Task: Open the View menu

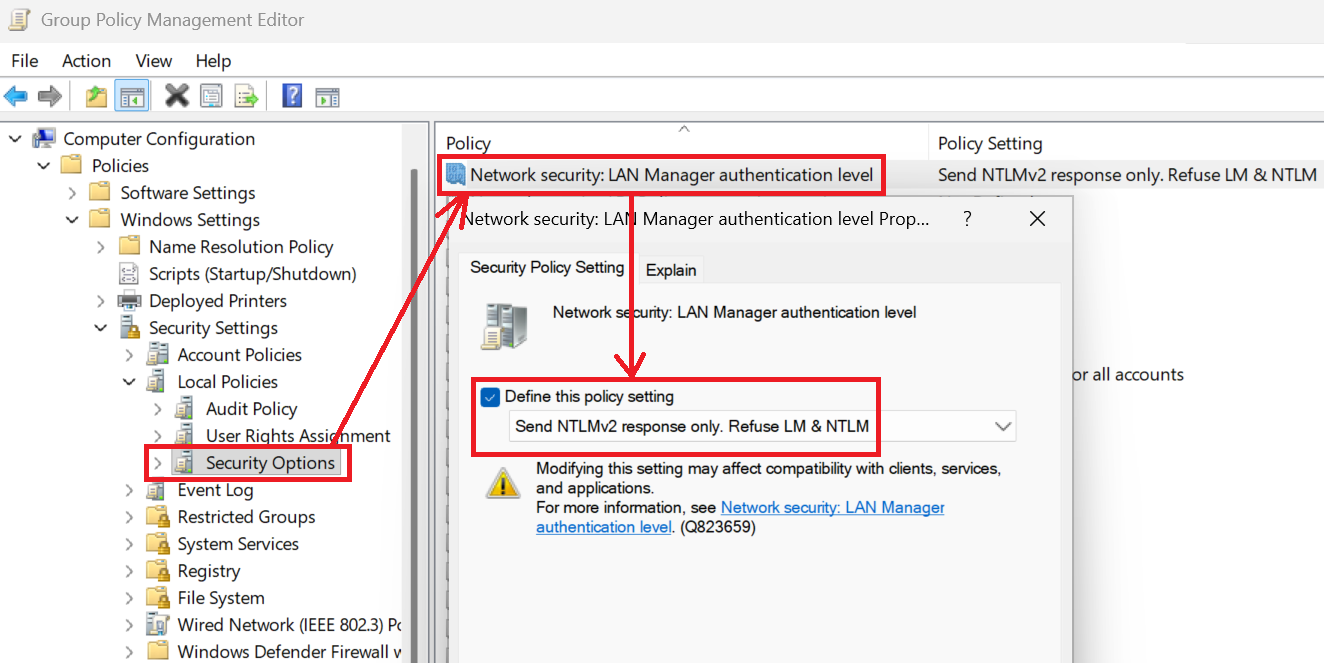Action: [153, 60]
